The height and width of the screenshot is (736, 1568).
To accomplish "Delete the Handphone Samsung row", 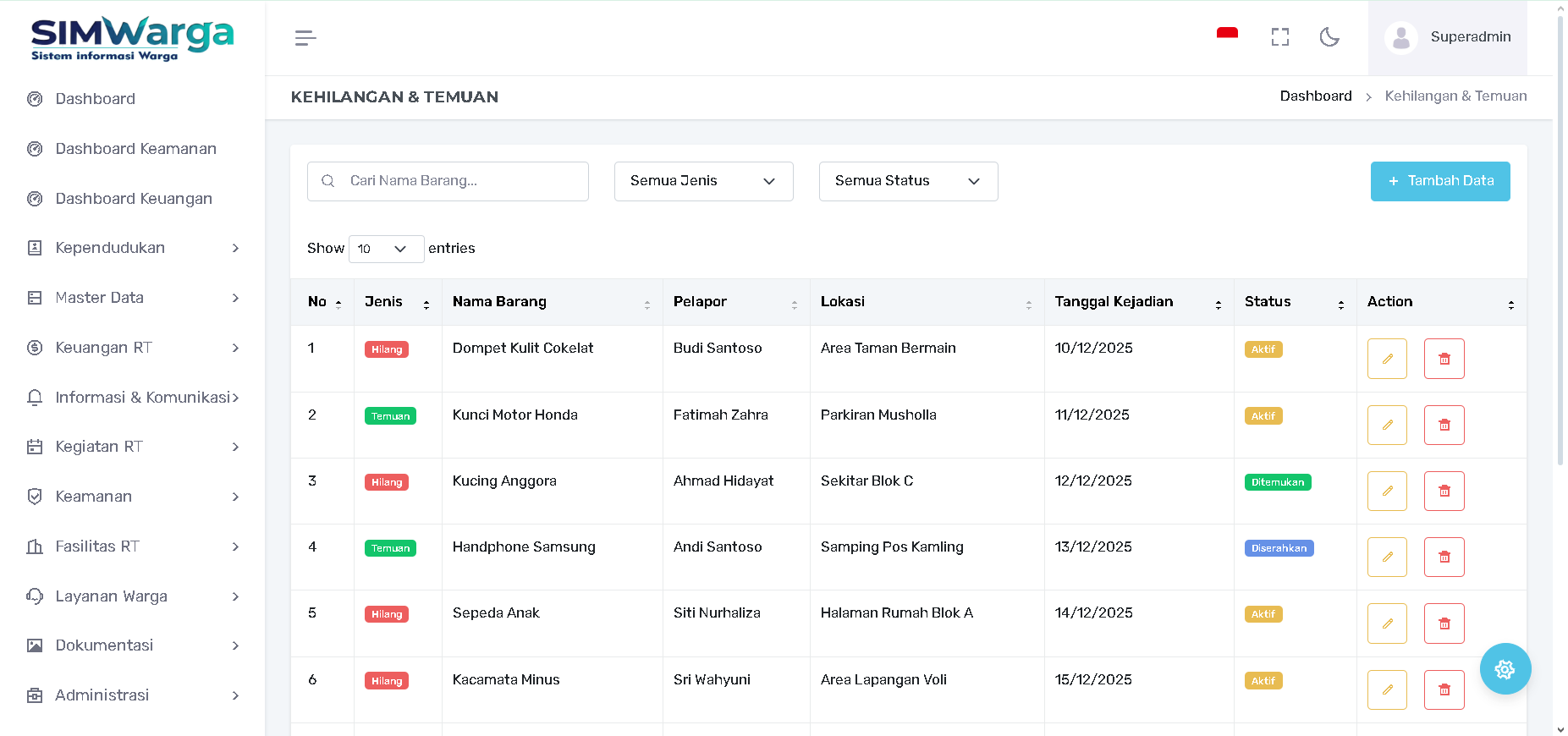I will point(1444,557).
